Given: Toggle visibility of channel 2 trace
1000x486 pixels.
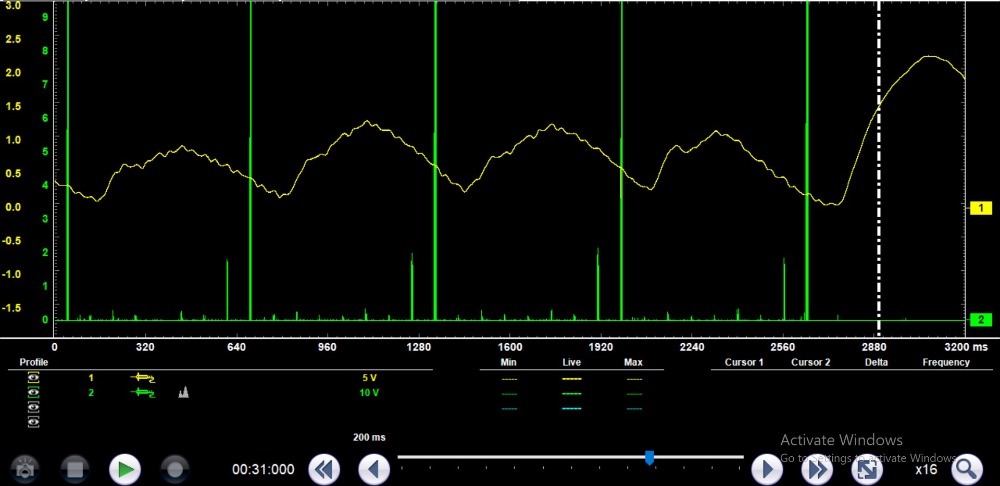Looking at the screenshot, I should pos(35,392).
